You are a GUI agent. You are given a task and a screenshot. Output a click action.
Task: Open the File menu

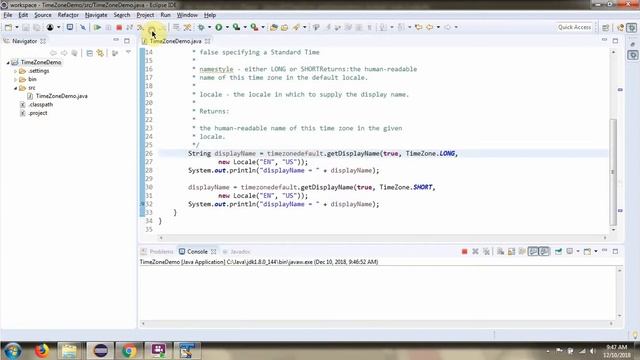click(8, 15)
